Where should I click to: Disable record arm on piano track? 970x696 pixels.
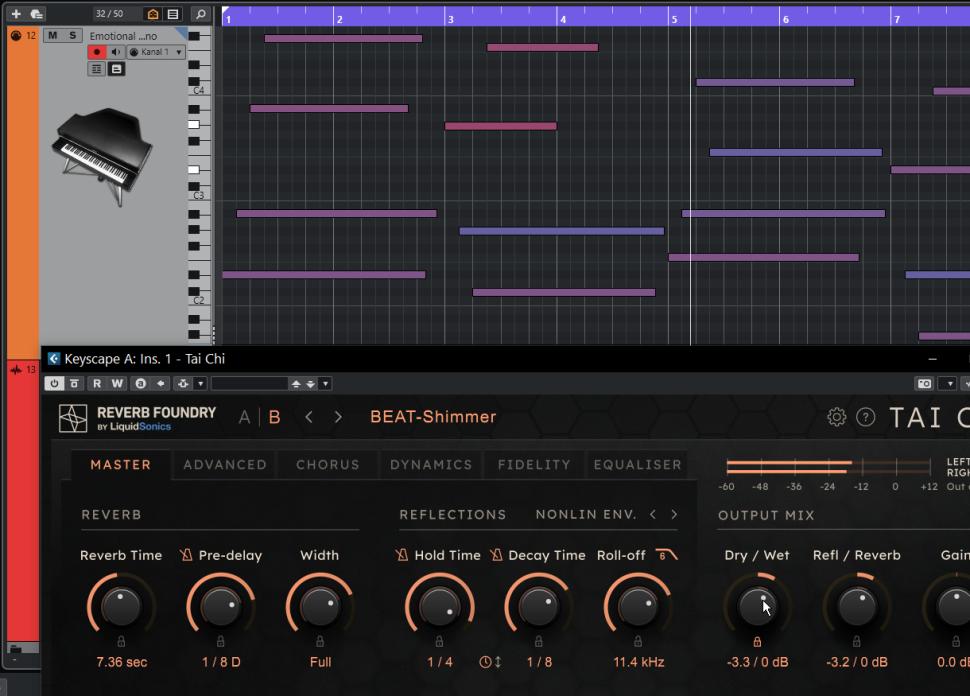point(97,52)
